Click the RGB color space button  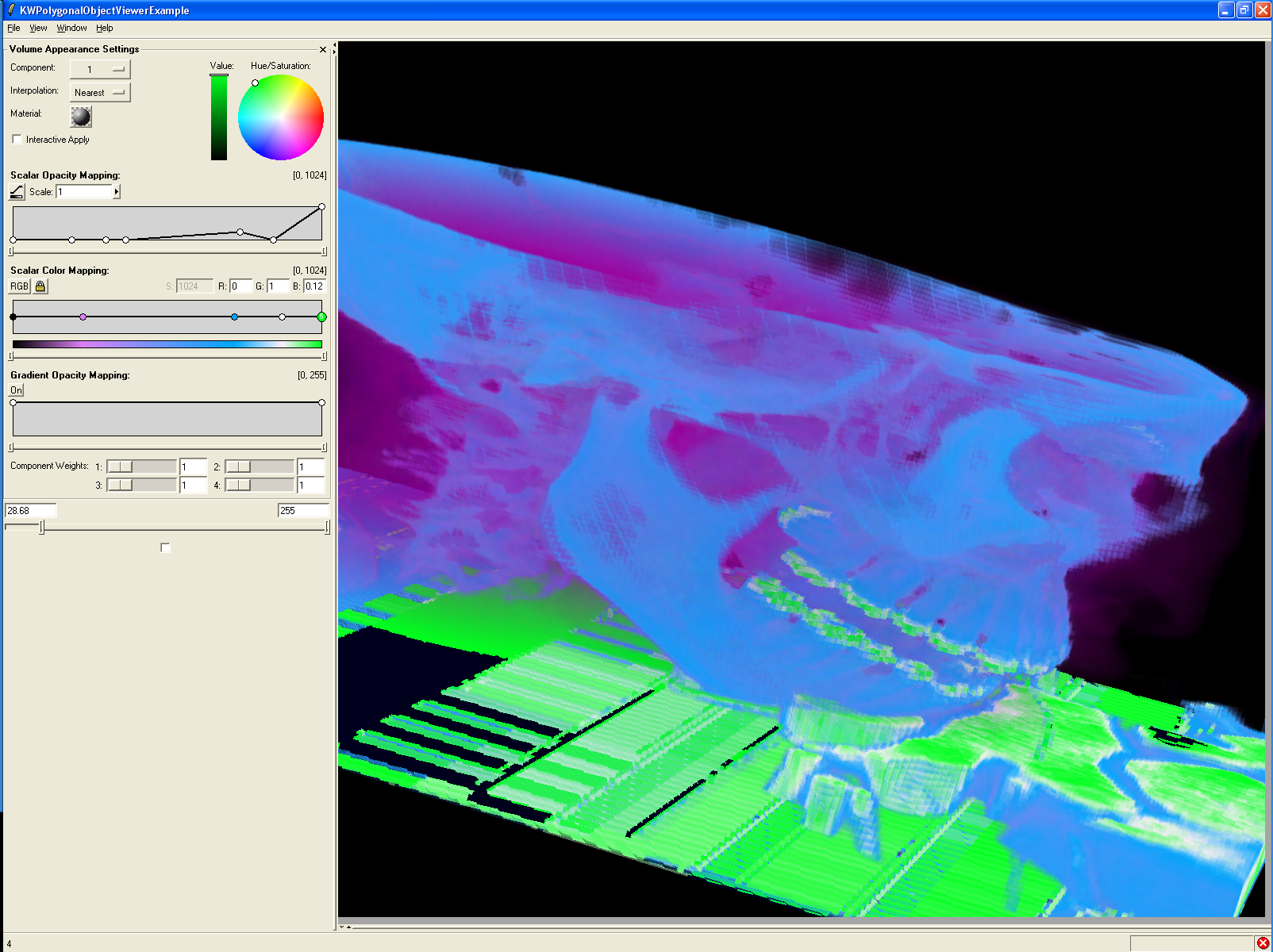click(x=19, y=286)
